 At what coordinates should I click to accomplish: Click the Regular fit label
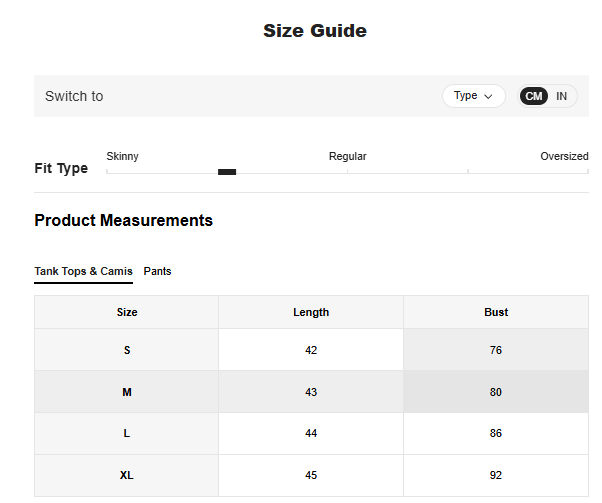pos(347,156)
